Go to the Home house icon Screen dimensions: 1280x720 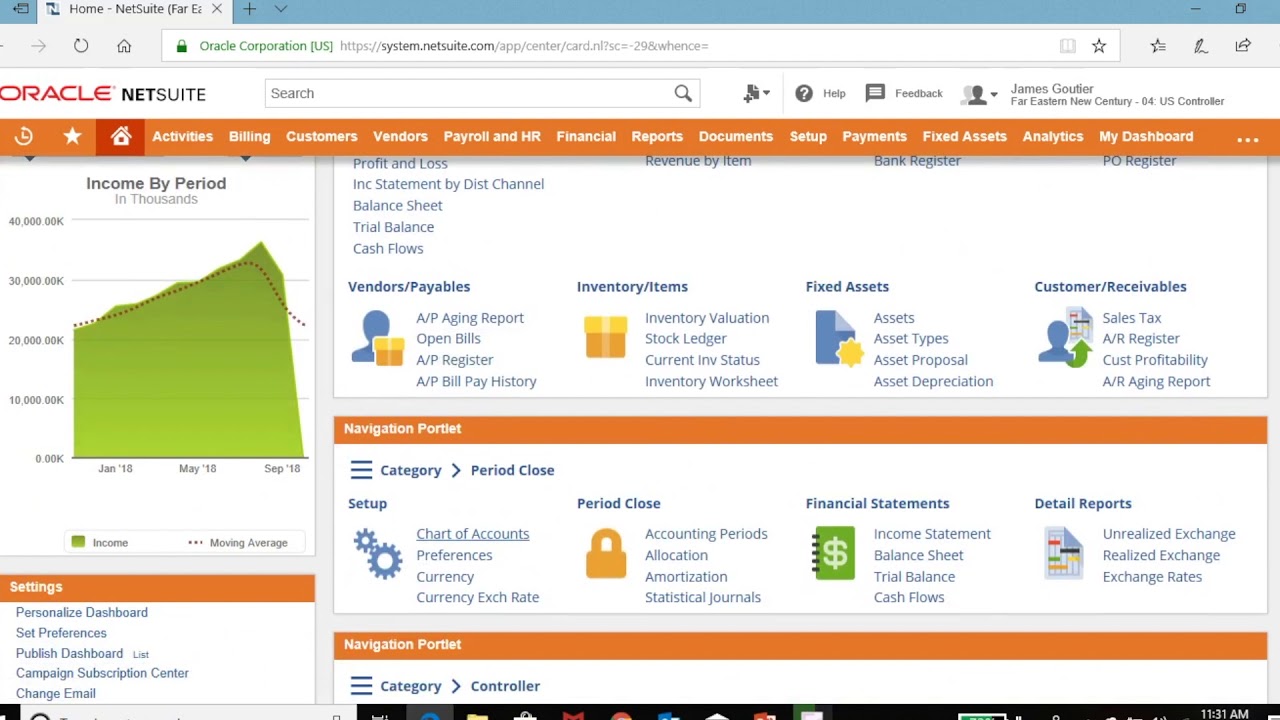121,136
